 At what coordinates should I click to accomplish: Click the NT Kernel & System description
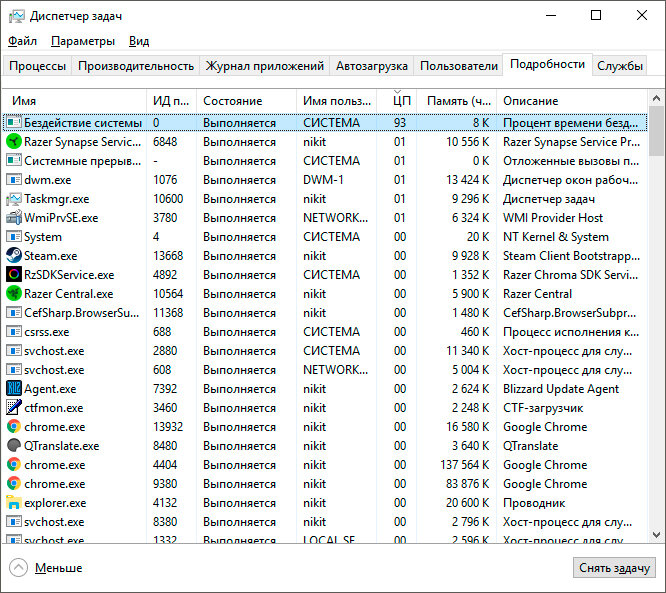pyautogui.click(x=556, y=237)
